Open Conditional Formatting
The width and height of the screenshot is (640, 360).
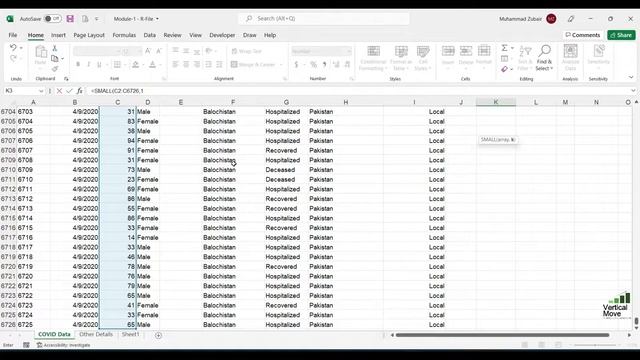tap(373, 58)
